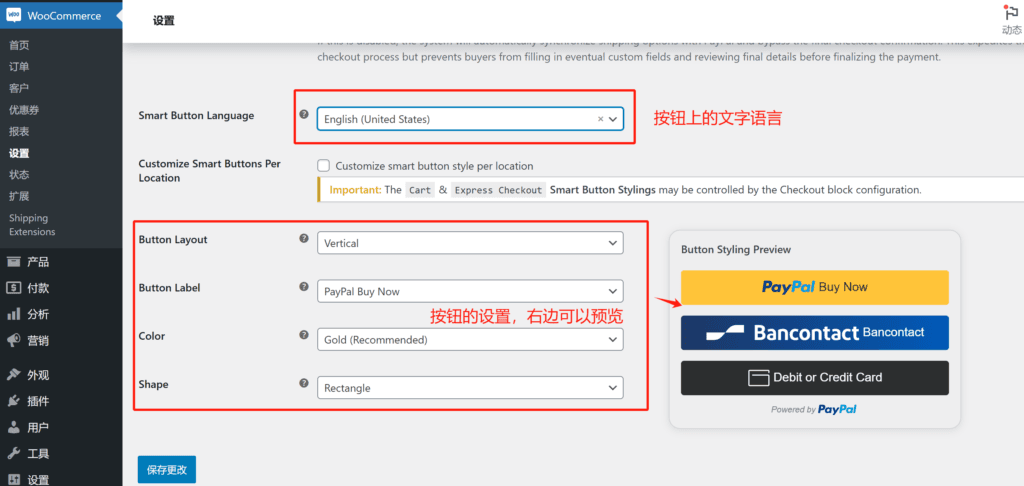Click the Important: notice label
Viewport: 1024px width, 486px height.
pos(355,190)
